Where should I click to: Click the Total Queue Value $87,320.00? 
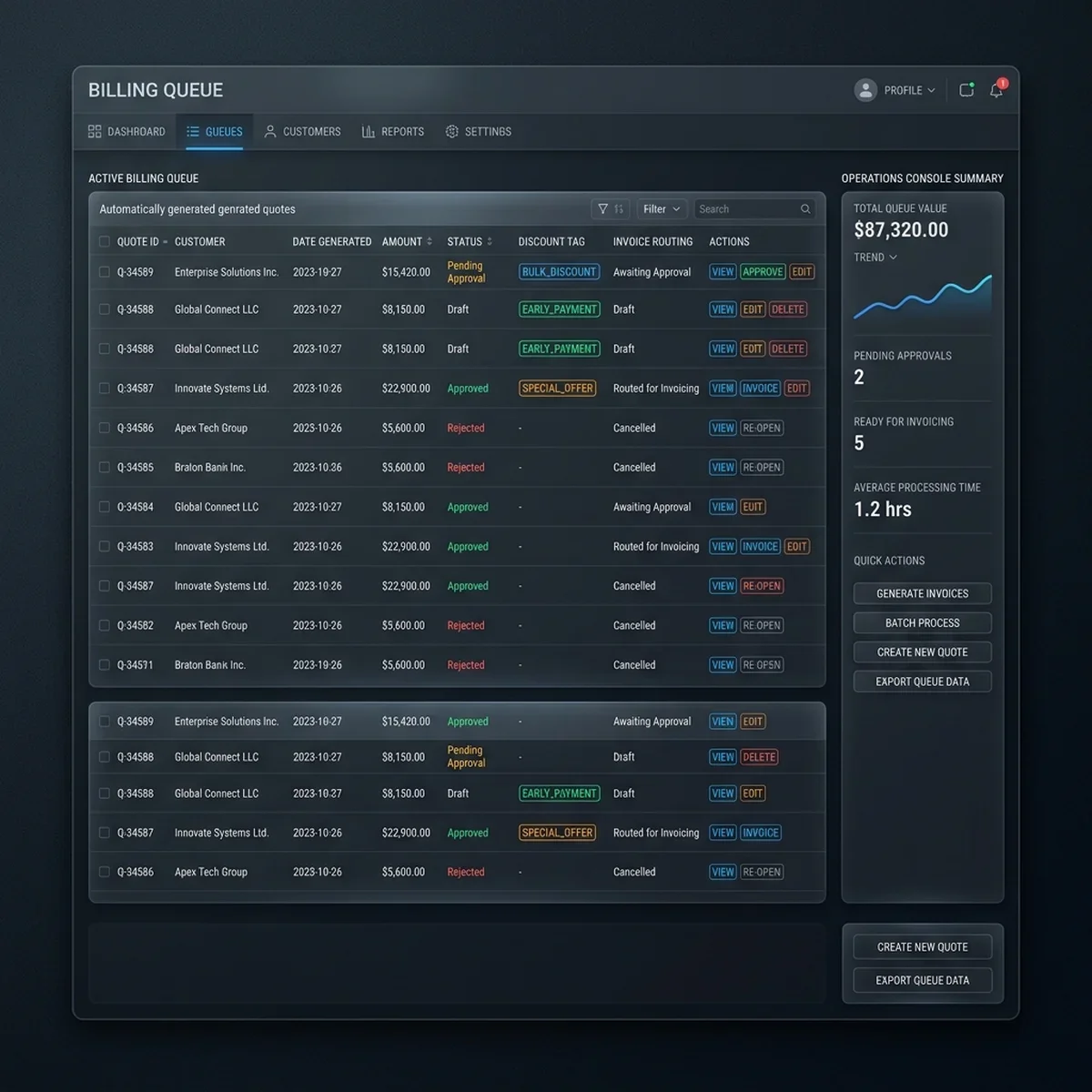pyautogui.click(x=901, y=230)
